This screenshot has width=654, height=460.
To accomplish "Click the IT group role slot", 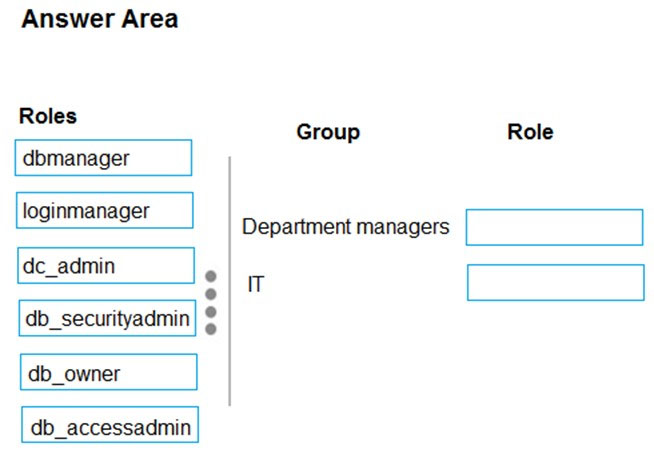I will [556, 282].
